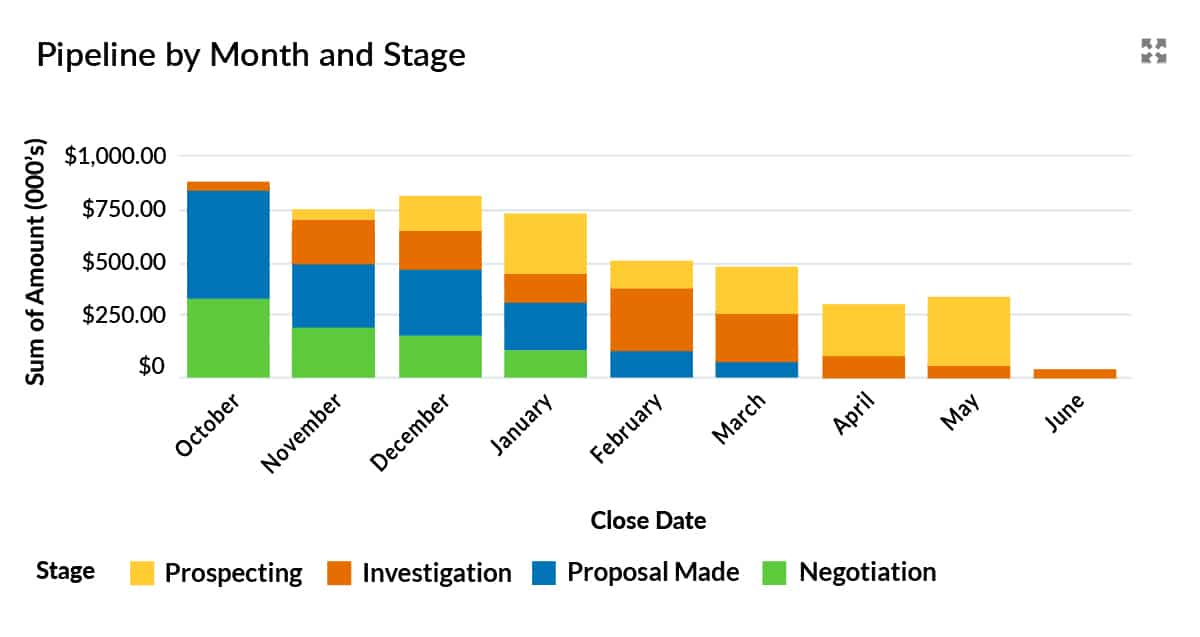Toggle the Investigation legend series

point(436,573)
